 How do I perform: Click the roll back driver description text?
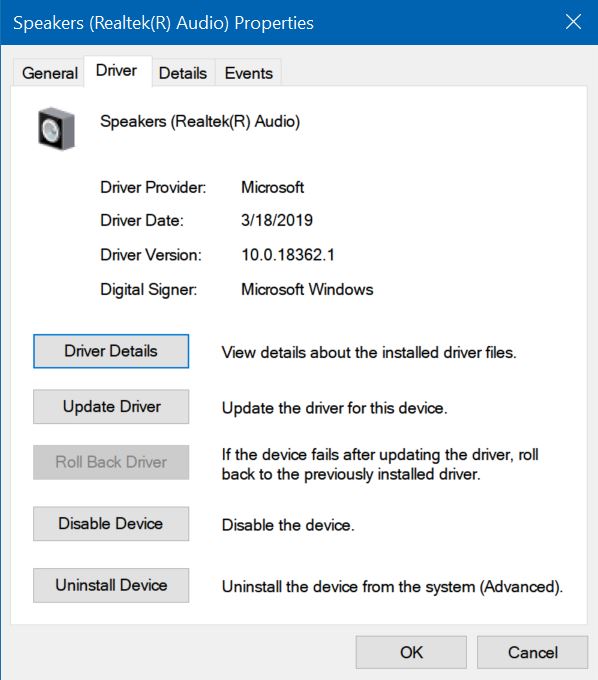(x=380, y=464)
